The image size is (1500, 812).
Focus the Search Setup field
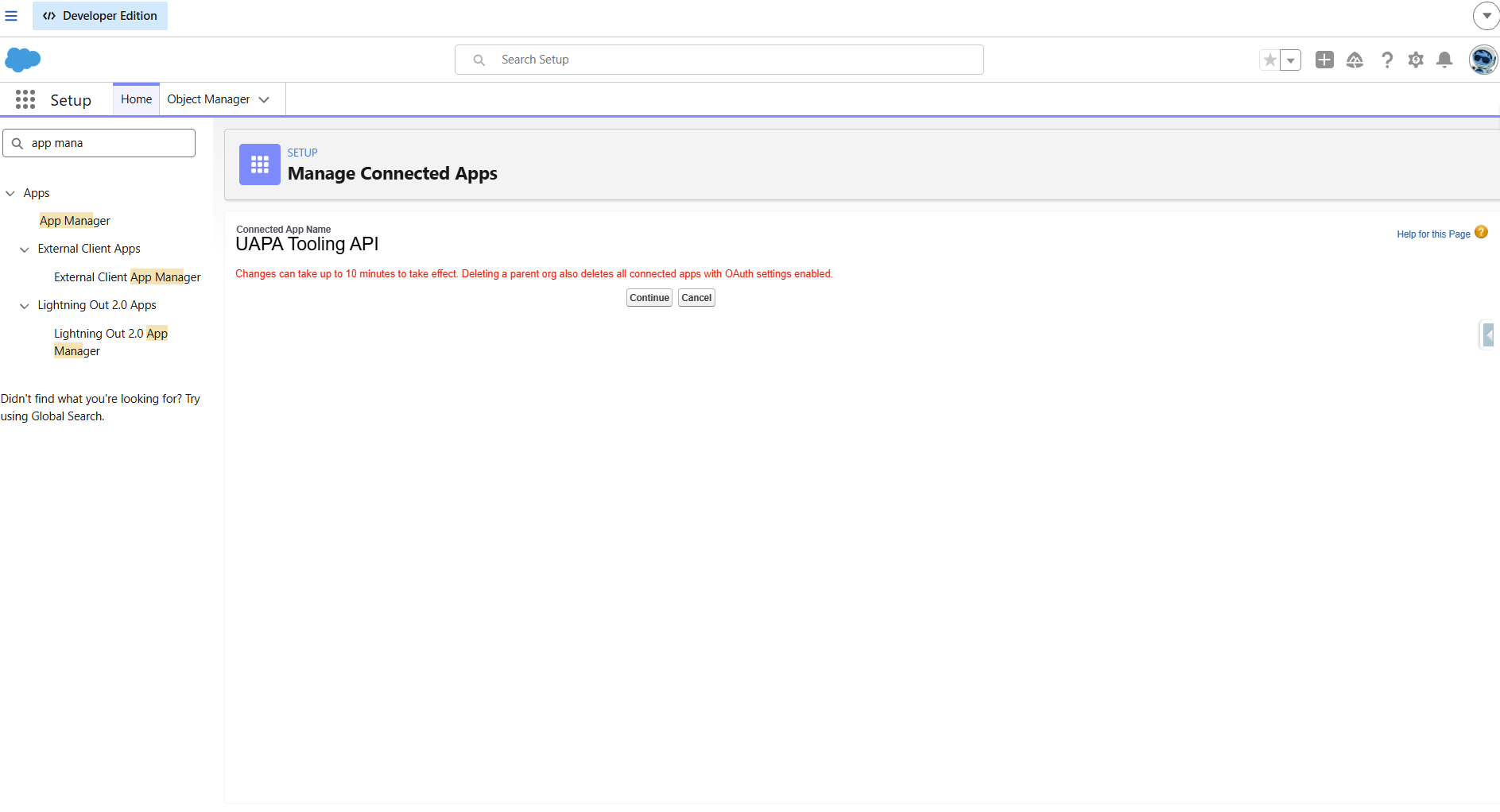tap(719, 60)
